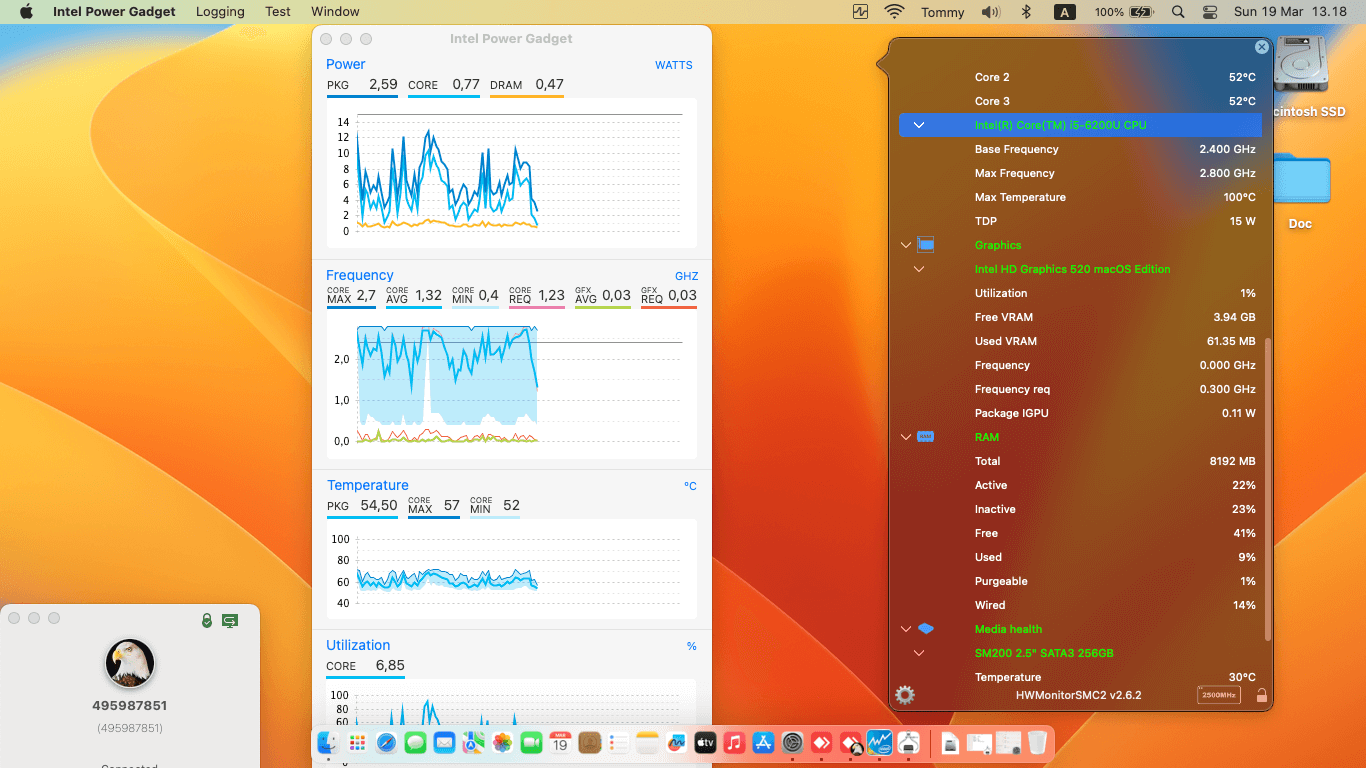Collapse the Graphics section chevron
1366x768 pixels.
click(x=906, y=245)
